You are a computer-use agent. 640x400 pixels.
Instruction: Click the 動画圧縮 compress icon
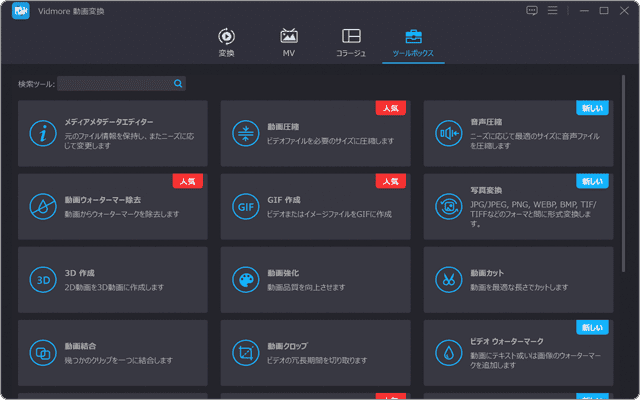click(x=246, y=133)
